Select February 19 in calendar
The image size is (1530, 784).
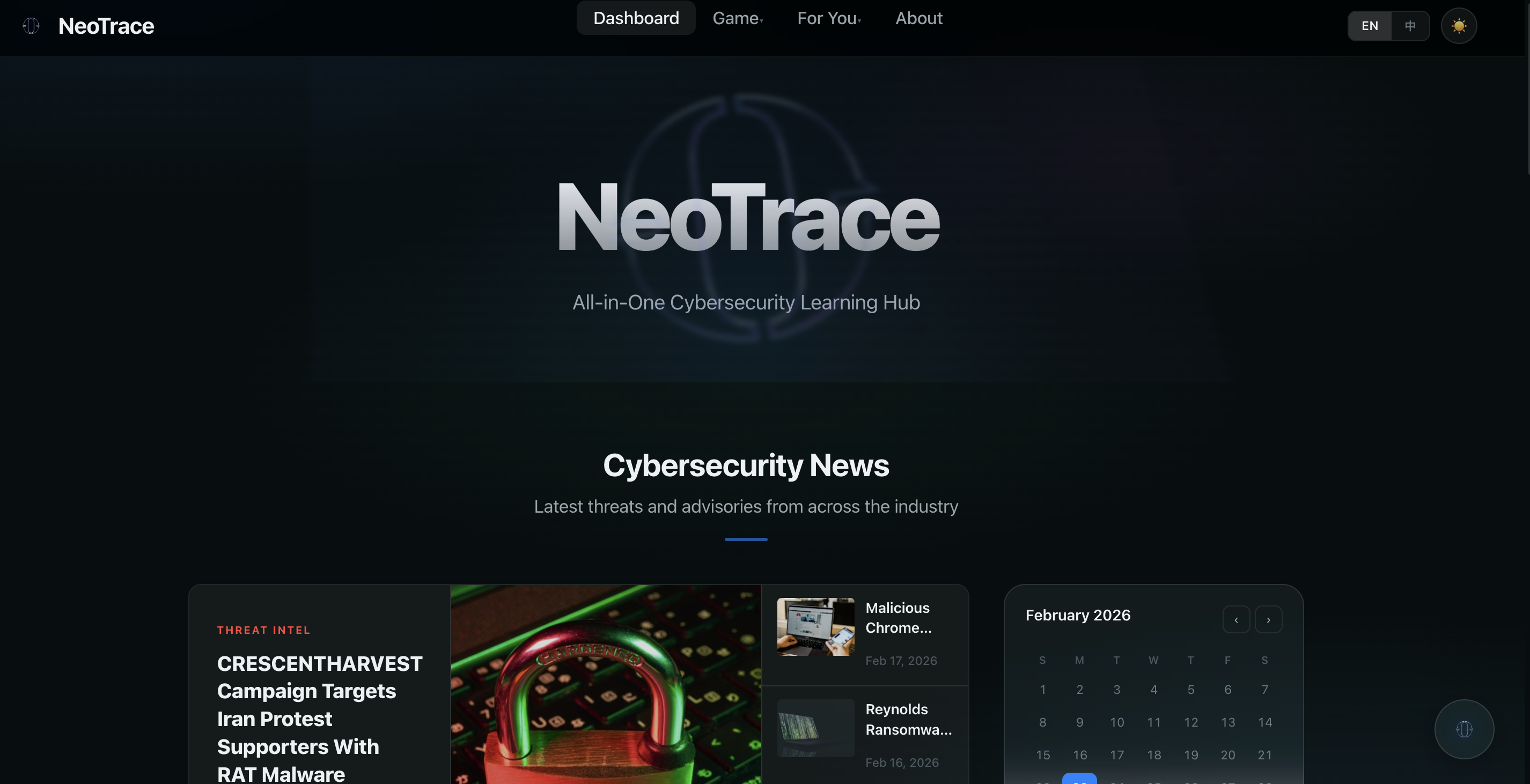(1190, 755)
